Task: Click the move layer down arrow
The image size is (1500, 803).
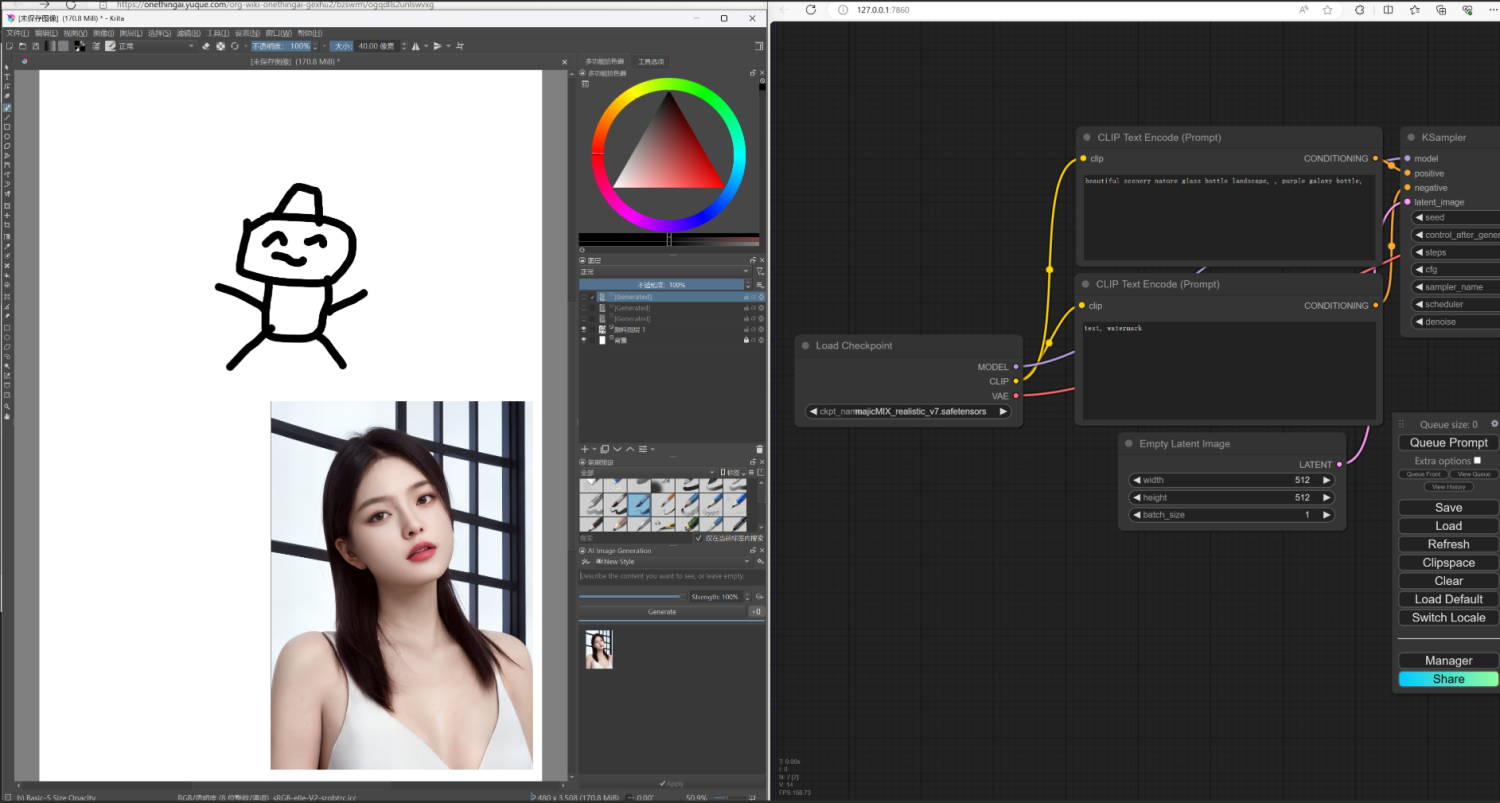Action: [617, 449]
